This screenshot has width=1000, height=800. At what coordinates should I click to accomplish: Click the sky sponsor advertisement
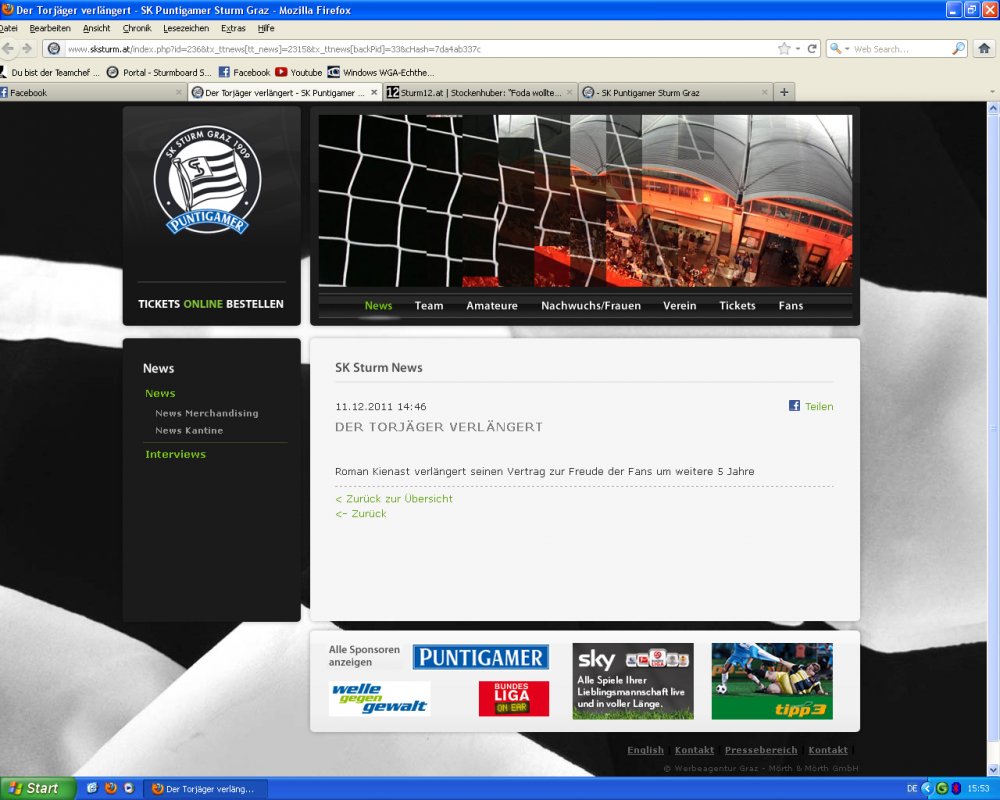(x=633, y=681)
